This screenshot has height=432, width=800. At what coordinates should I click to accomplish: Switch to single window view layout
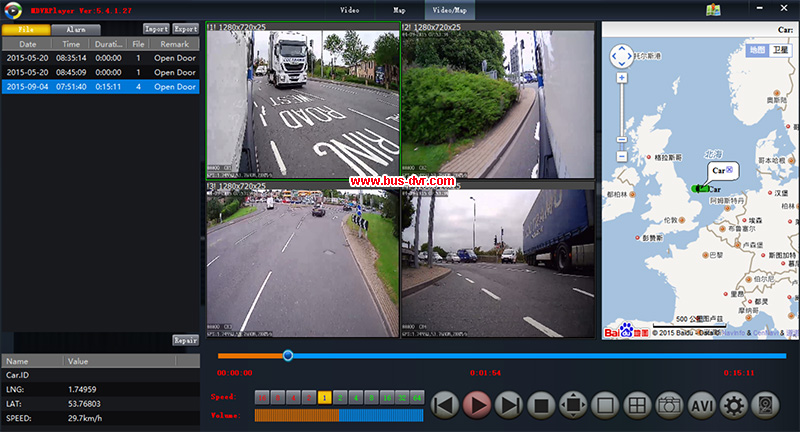pyautogui.click(x=604, y=405)
